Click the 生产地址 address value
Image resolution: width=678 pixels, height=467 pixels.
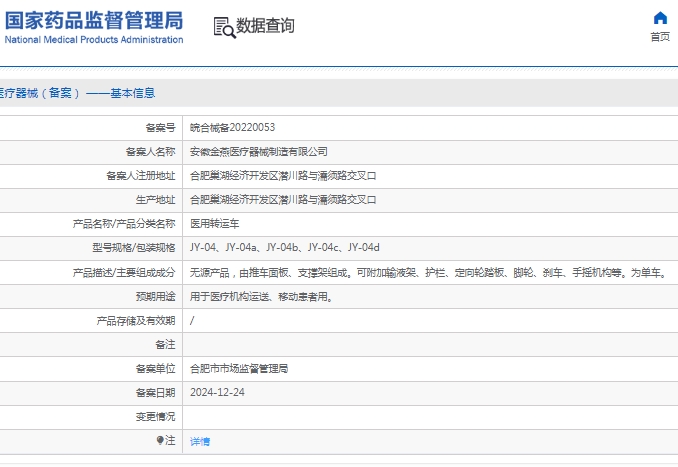[x=283, y=200]
